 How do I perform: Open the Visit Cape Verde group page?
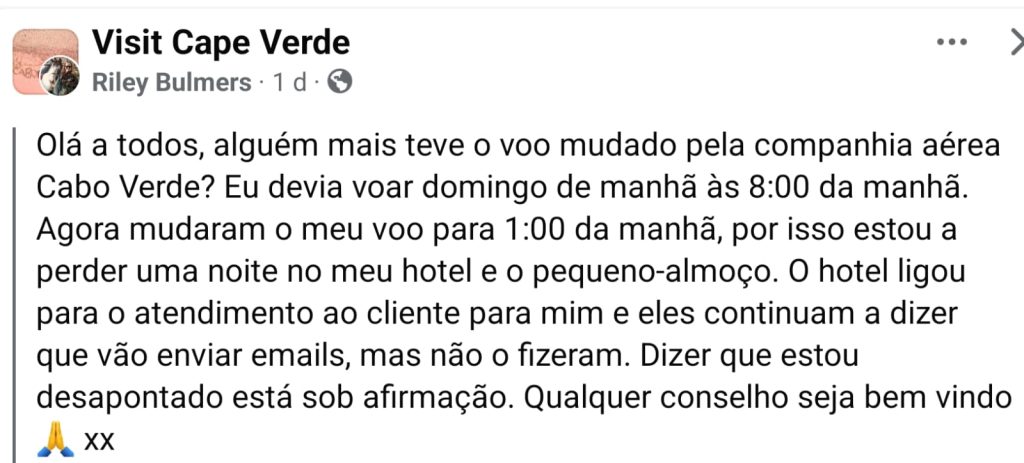pos(221,42)
